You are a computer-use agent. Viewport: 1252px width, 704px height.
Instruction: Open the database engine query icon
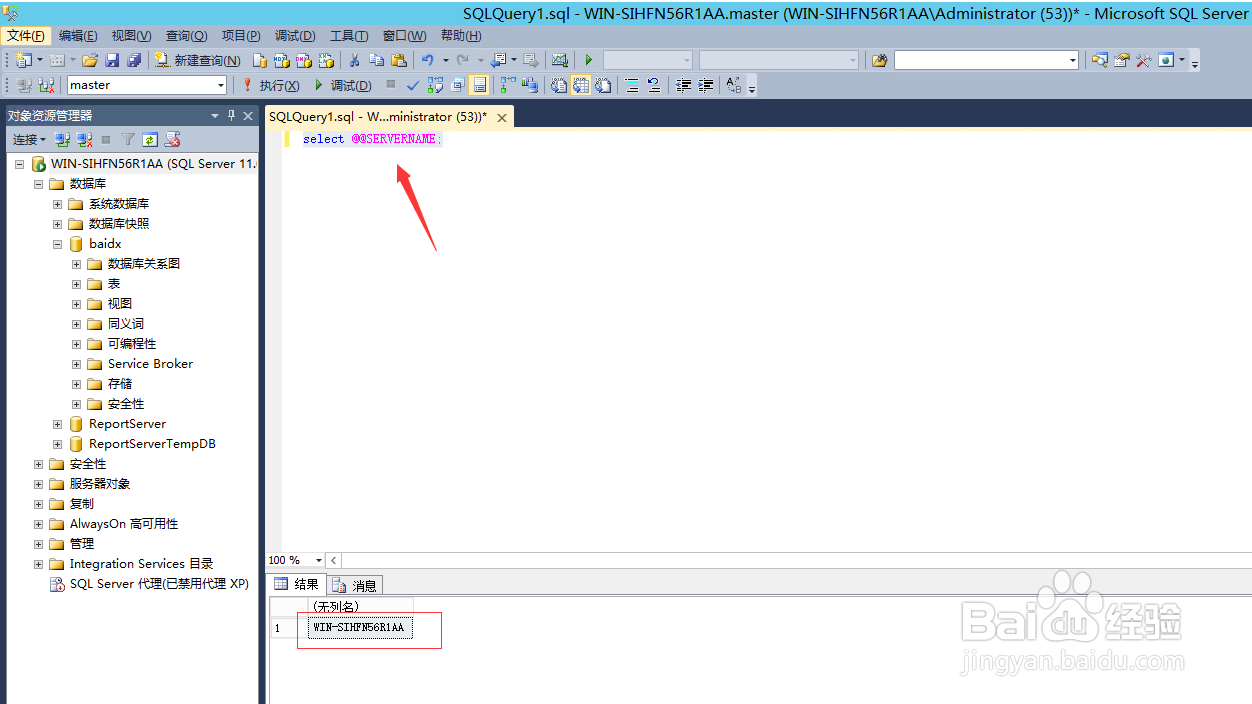point(260,60)
